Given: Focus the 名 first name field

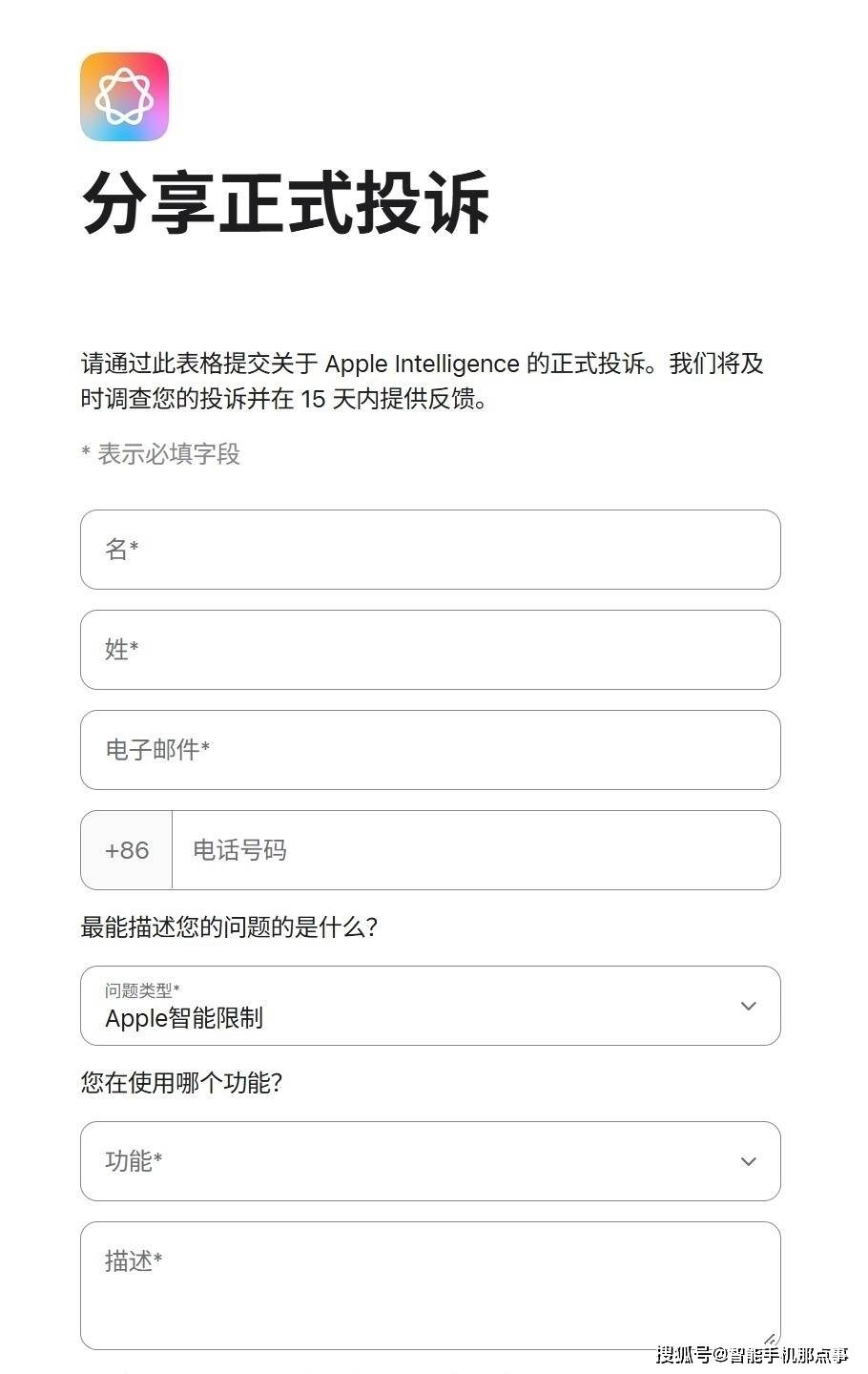Looking at the screenshot, I should point(429,550).
